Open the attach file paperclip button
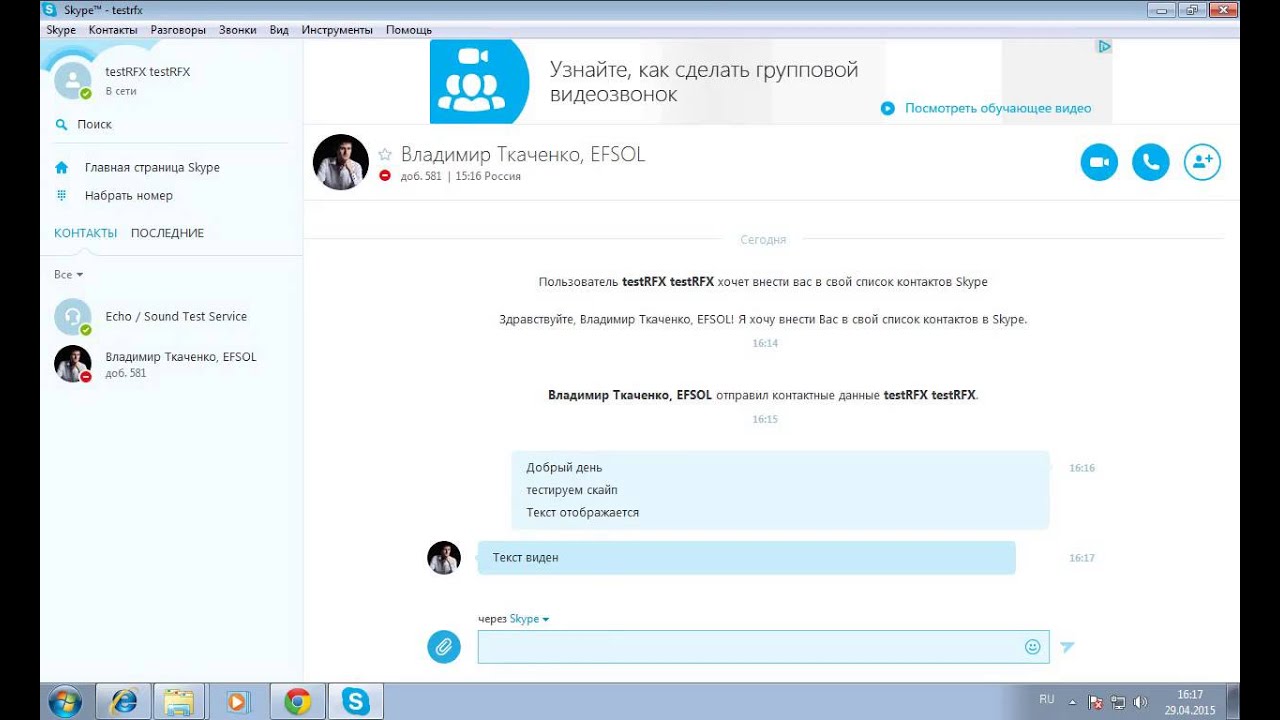Viewport: 1280px width, 720px height. point(444,647)
